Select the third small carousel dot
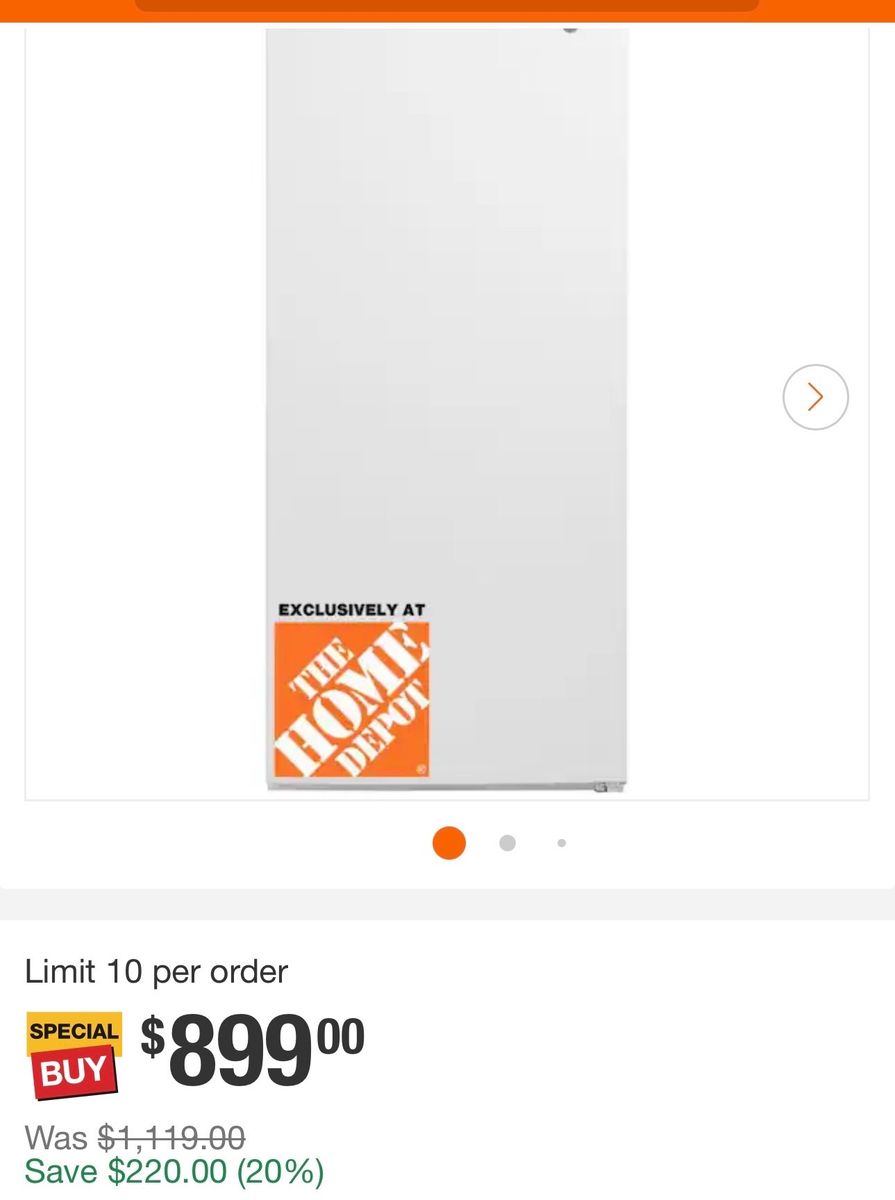 point(562,843)
